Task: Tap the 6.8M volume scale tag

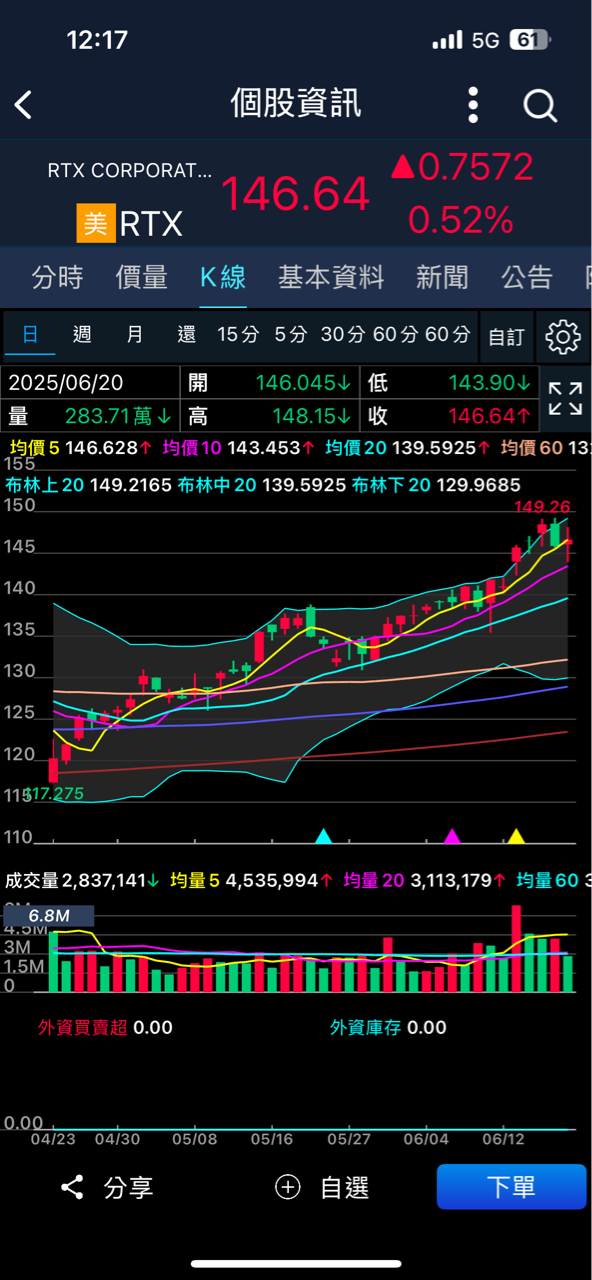Action: pyautogui.click(x=48, y=915)
